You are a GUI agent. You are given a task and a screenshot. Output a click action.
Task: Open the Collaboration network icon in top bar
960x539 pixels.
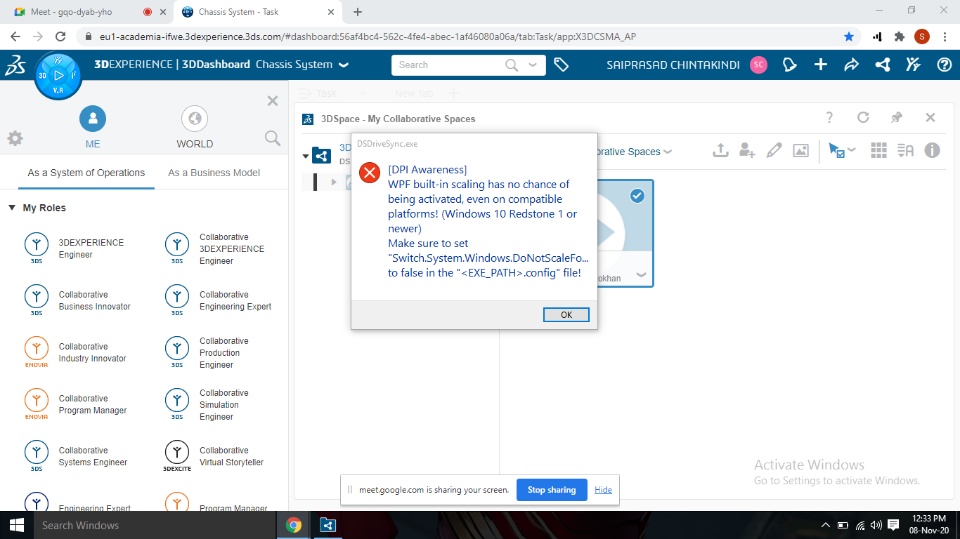(882, 64)
